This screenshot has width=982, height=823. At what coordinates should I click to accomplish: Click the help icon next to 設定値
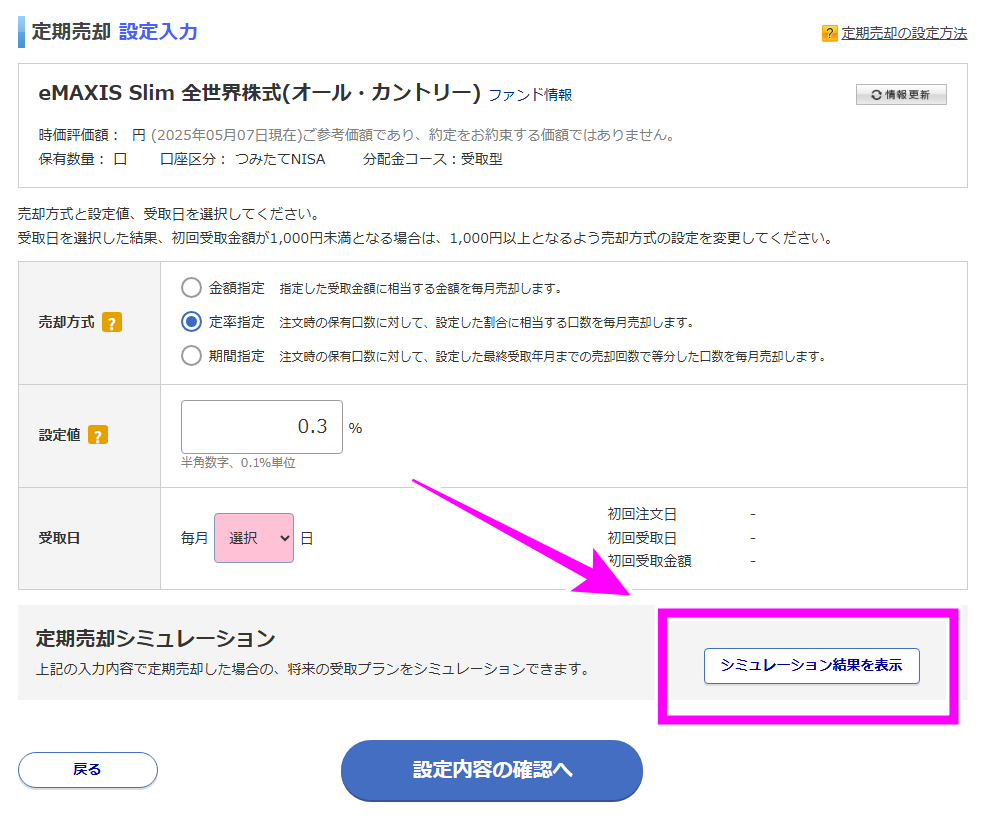pos(98,435)
